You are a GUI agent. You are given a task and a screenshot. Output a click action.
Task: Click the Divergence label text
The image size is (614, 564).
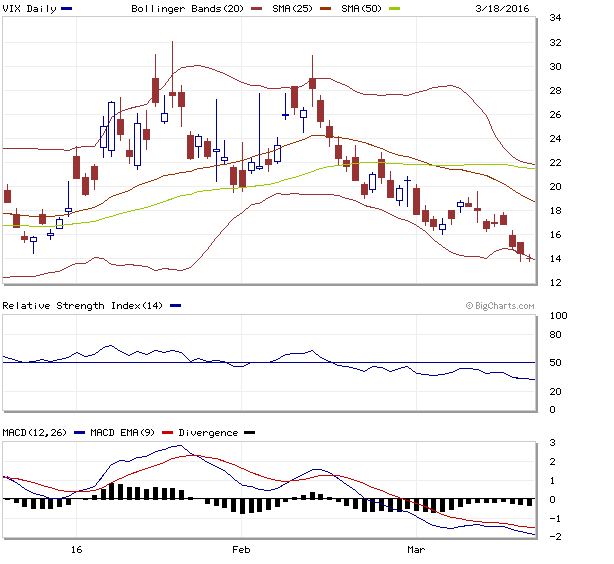209,433
